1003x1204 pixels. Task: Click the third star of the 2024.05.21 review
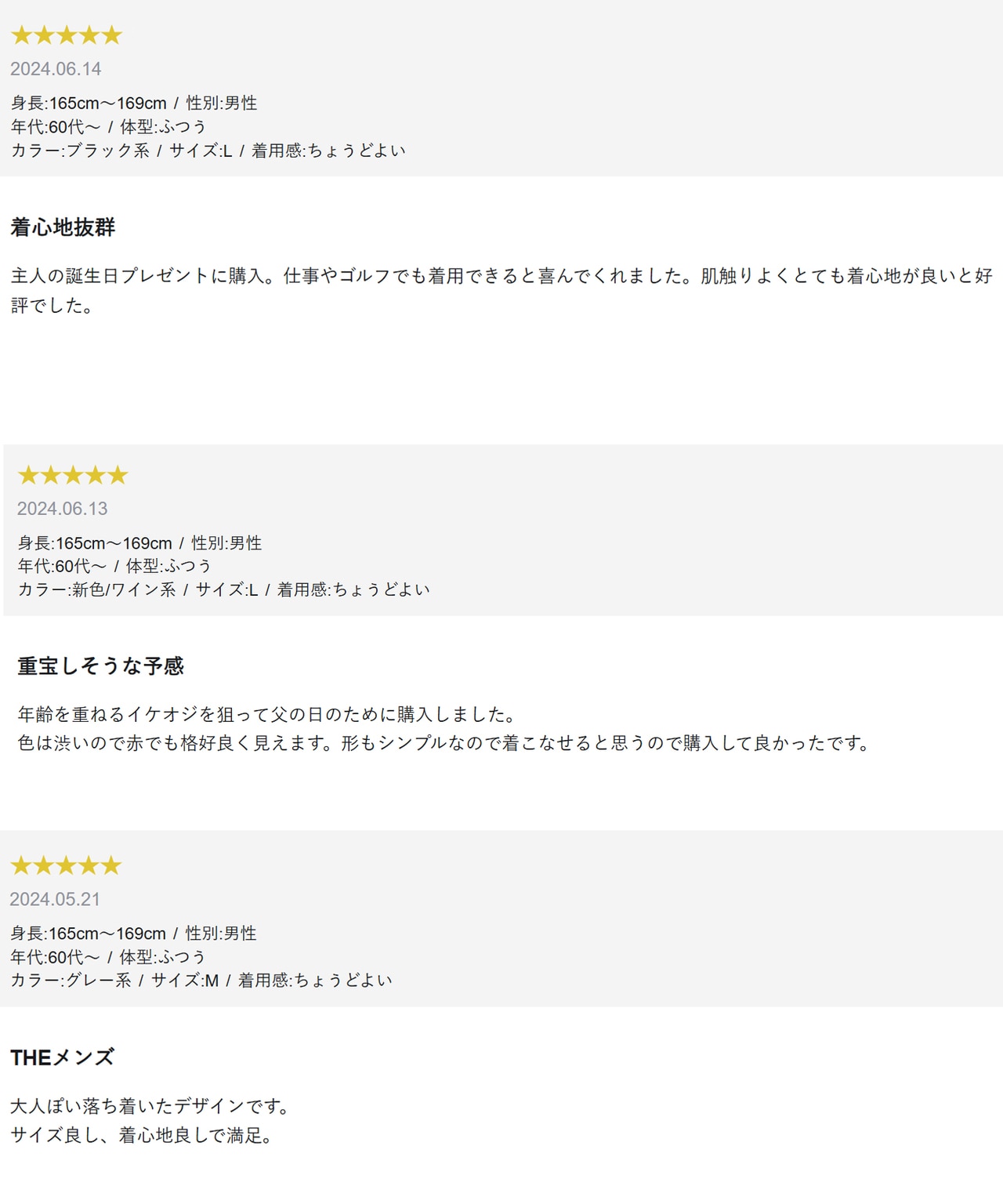pos(66,865)
